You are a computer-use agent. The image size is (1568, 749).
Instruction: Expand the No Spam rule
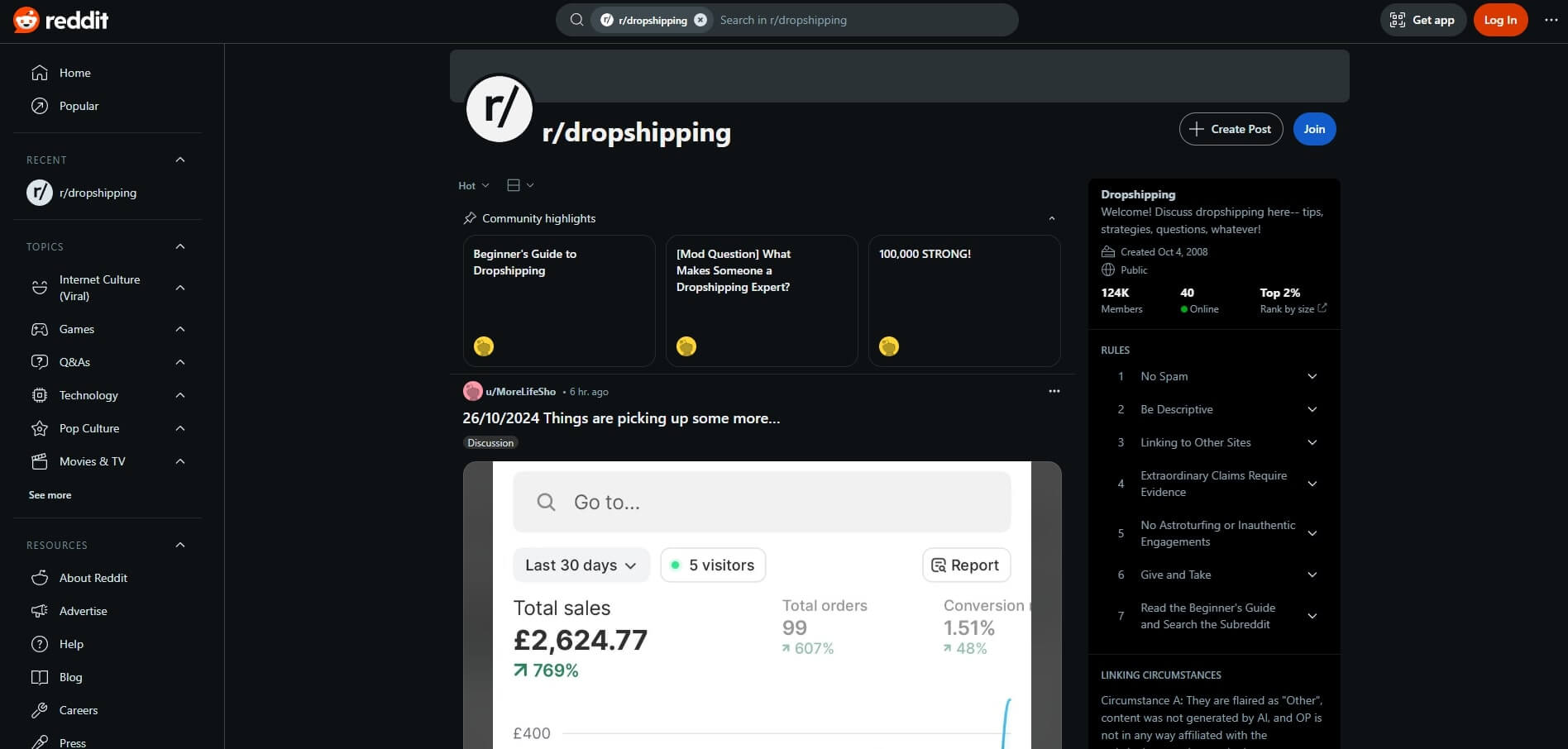[1312, 376]
